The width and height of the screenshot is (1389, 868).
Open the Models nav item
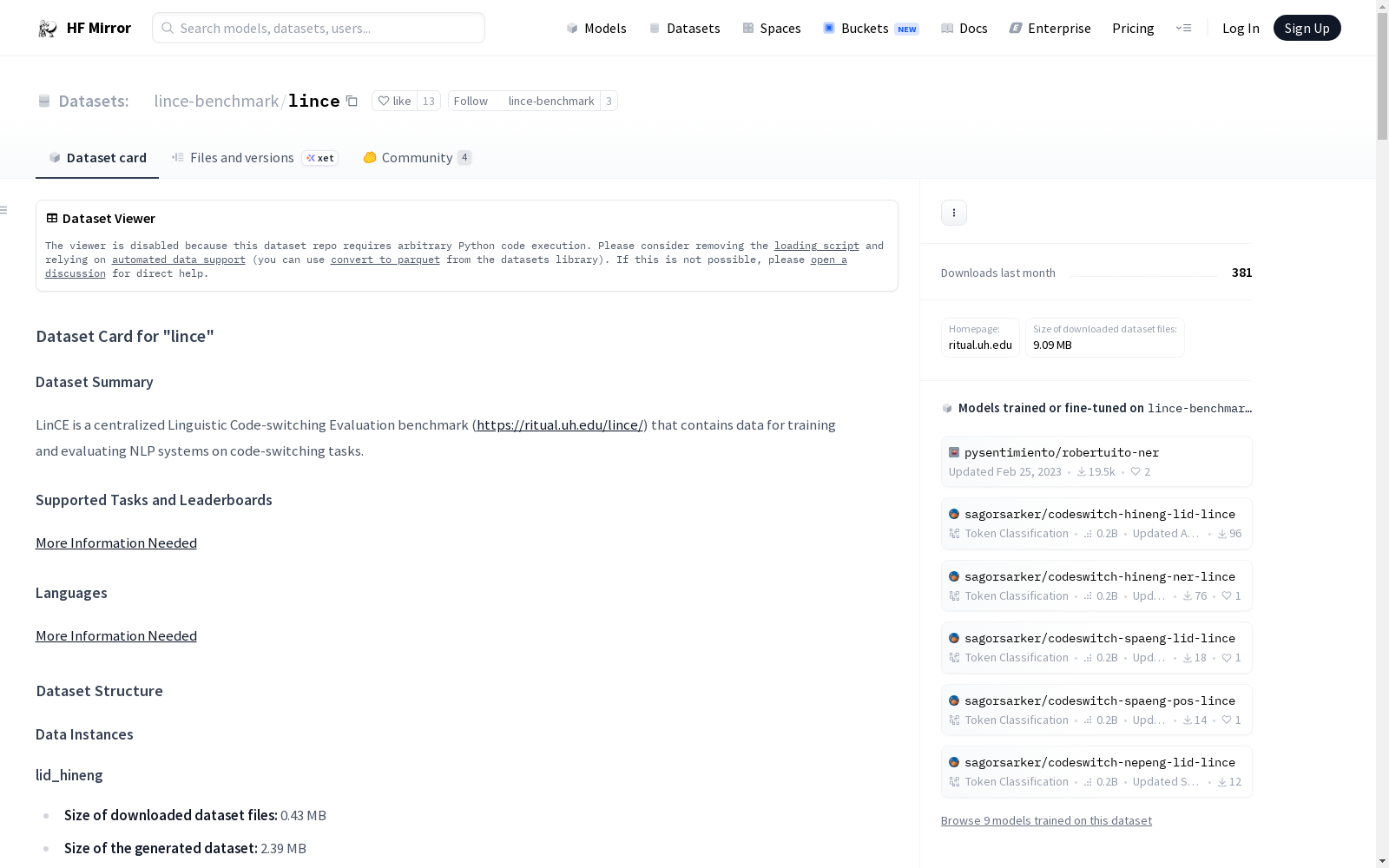pyautogui.click(x=596, y=28)
